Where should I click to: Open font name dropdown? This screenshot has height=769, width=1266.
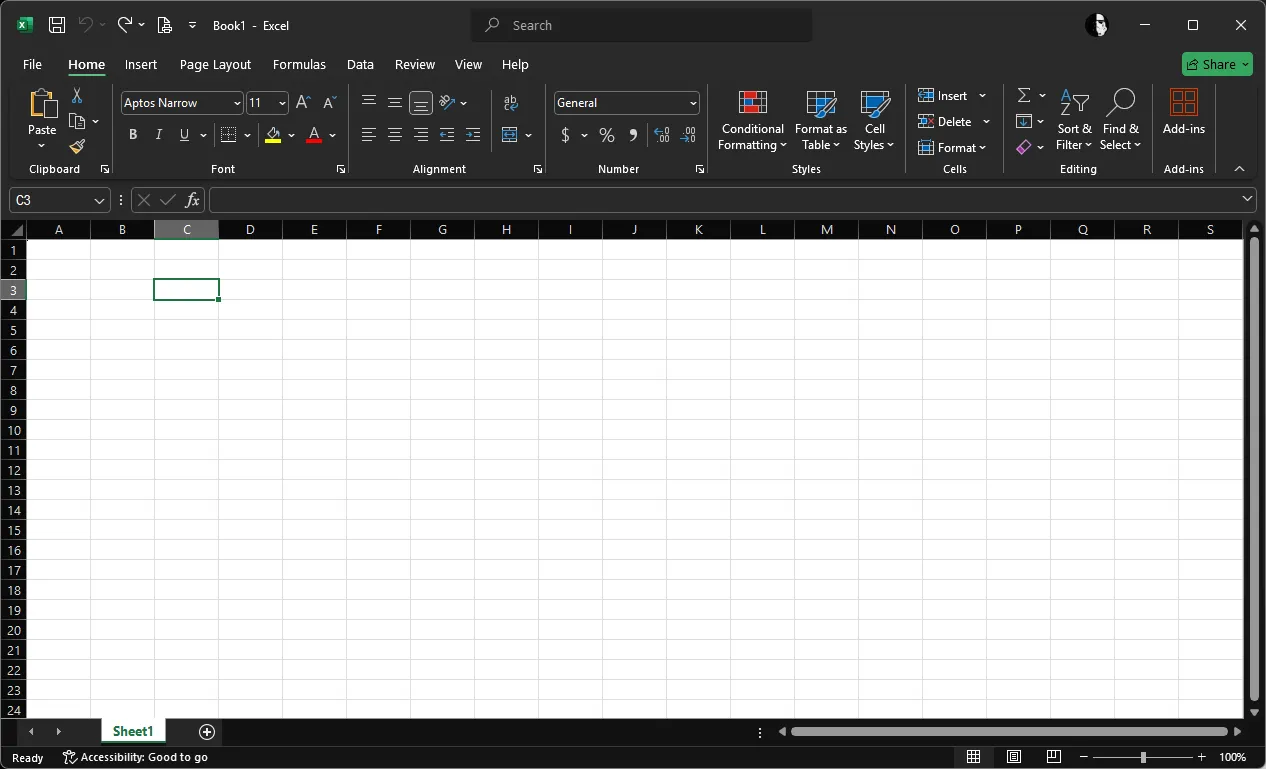pyautogui.click(x=237, y=103)
